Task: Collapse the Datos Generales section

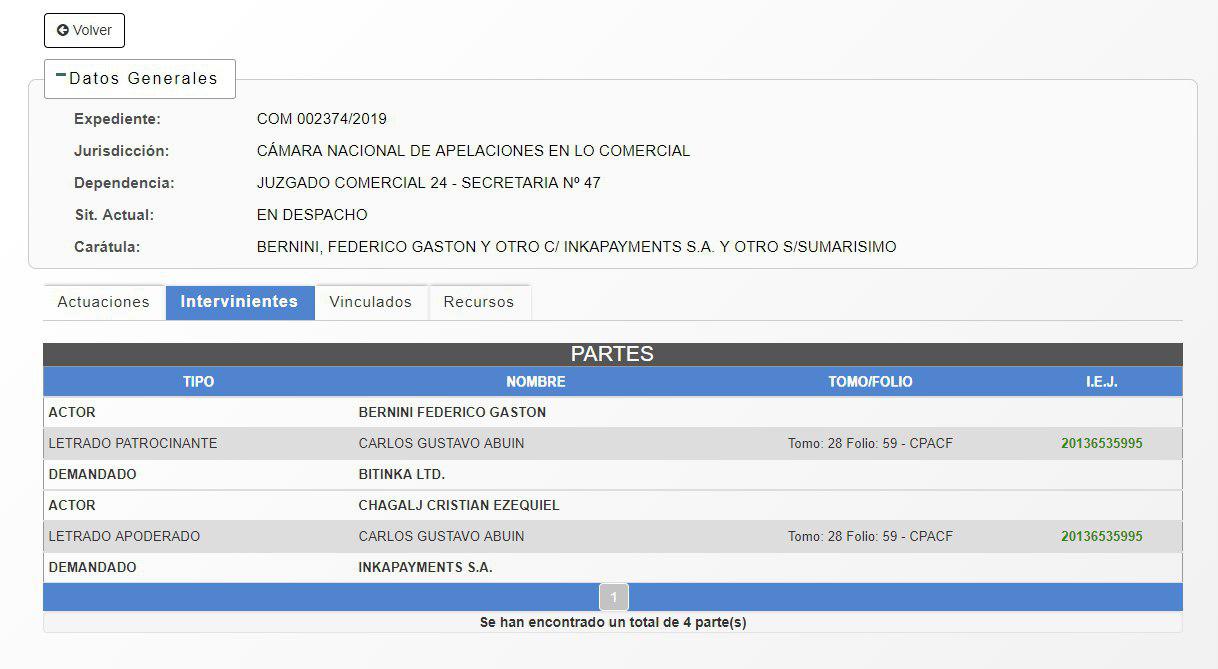Action: tap(139, 78)
